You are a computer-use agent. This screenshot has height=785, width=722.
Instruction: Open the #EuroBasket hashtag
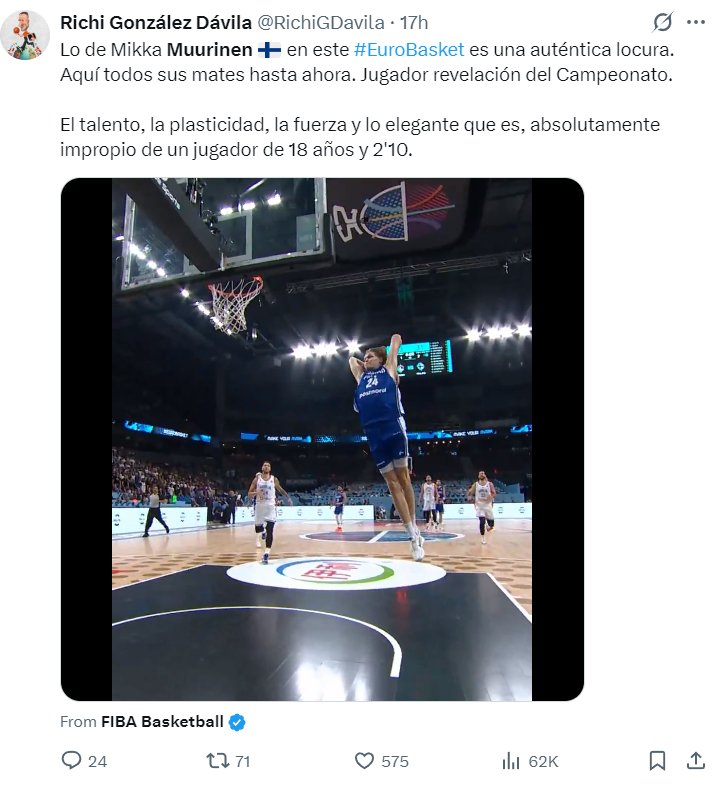(x=408, y=50)
